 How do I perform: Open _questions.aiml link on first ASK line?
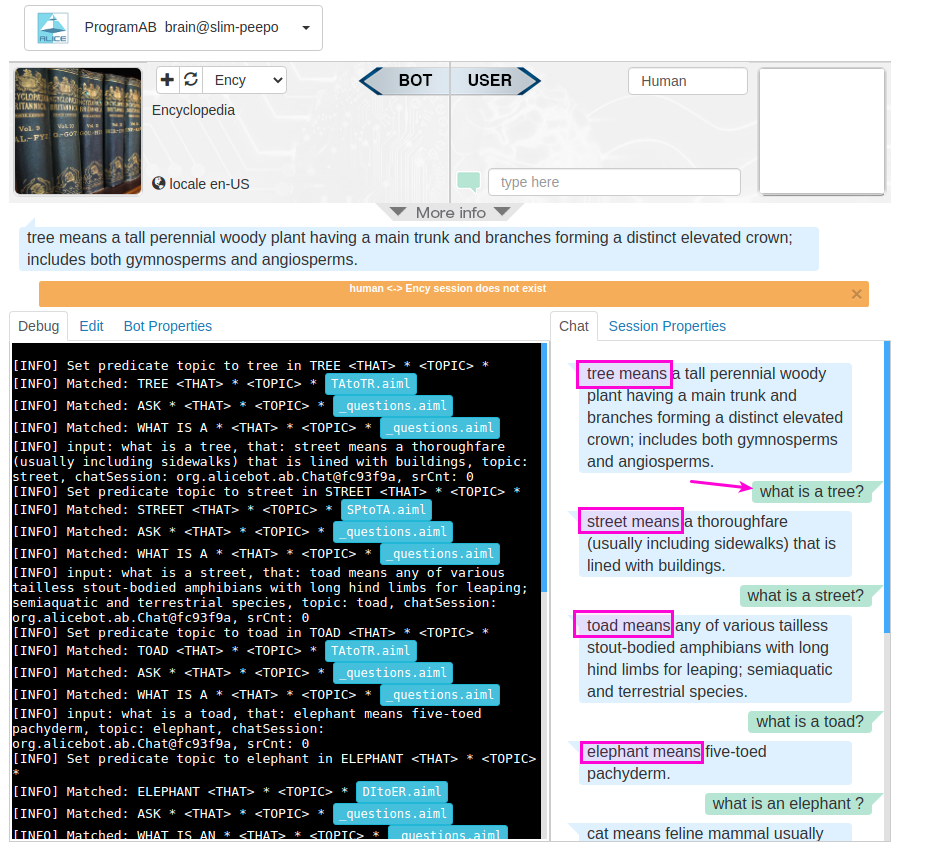pyautogui.click(x=393, y=406)
